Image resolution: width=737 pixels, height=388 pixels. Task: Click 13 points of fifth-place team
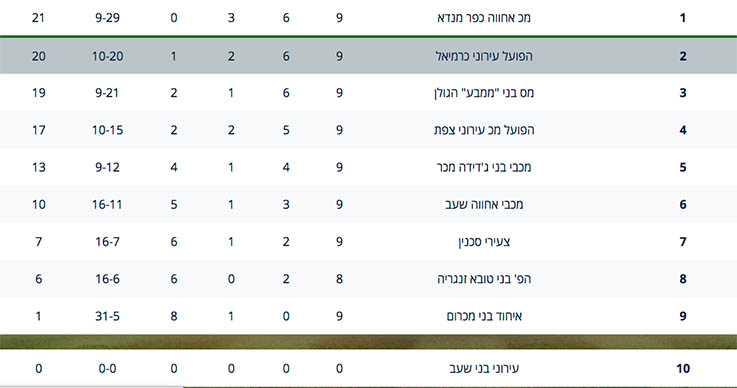(39, 167)
